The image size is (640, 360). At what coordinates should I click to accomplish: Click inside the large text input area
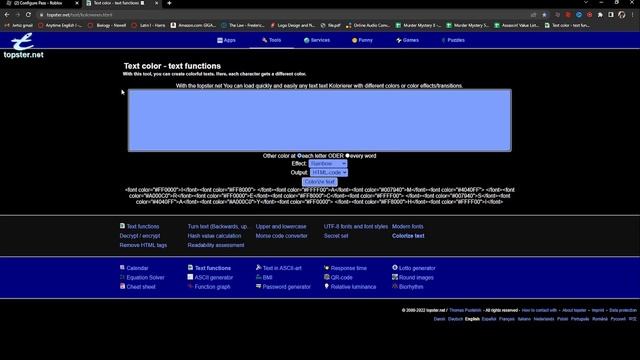pos(320,120)
